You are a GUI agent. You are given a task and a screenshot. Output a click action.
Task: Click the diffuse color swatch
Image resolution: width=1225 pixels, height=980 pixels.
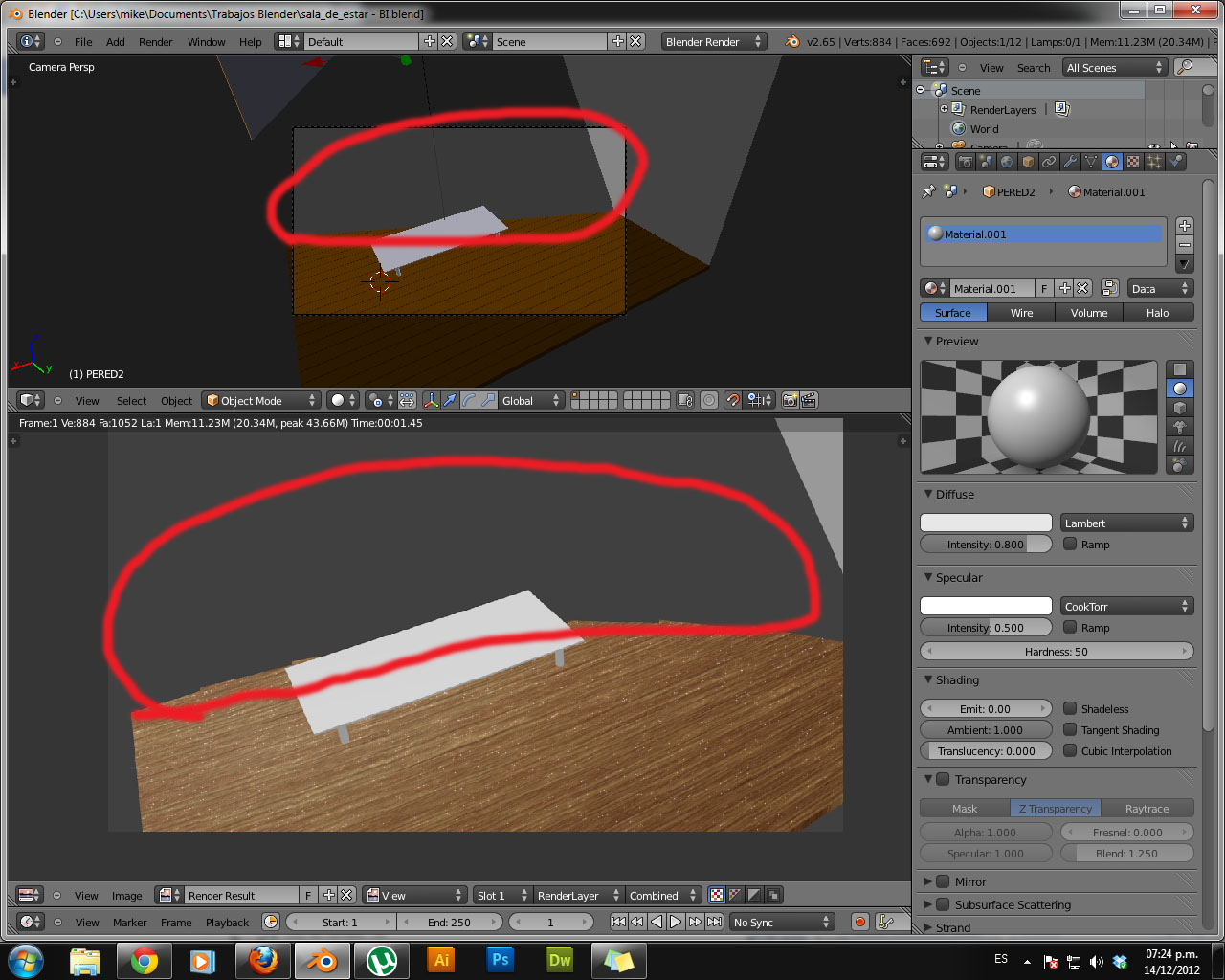986,523
